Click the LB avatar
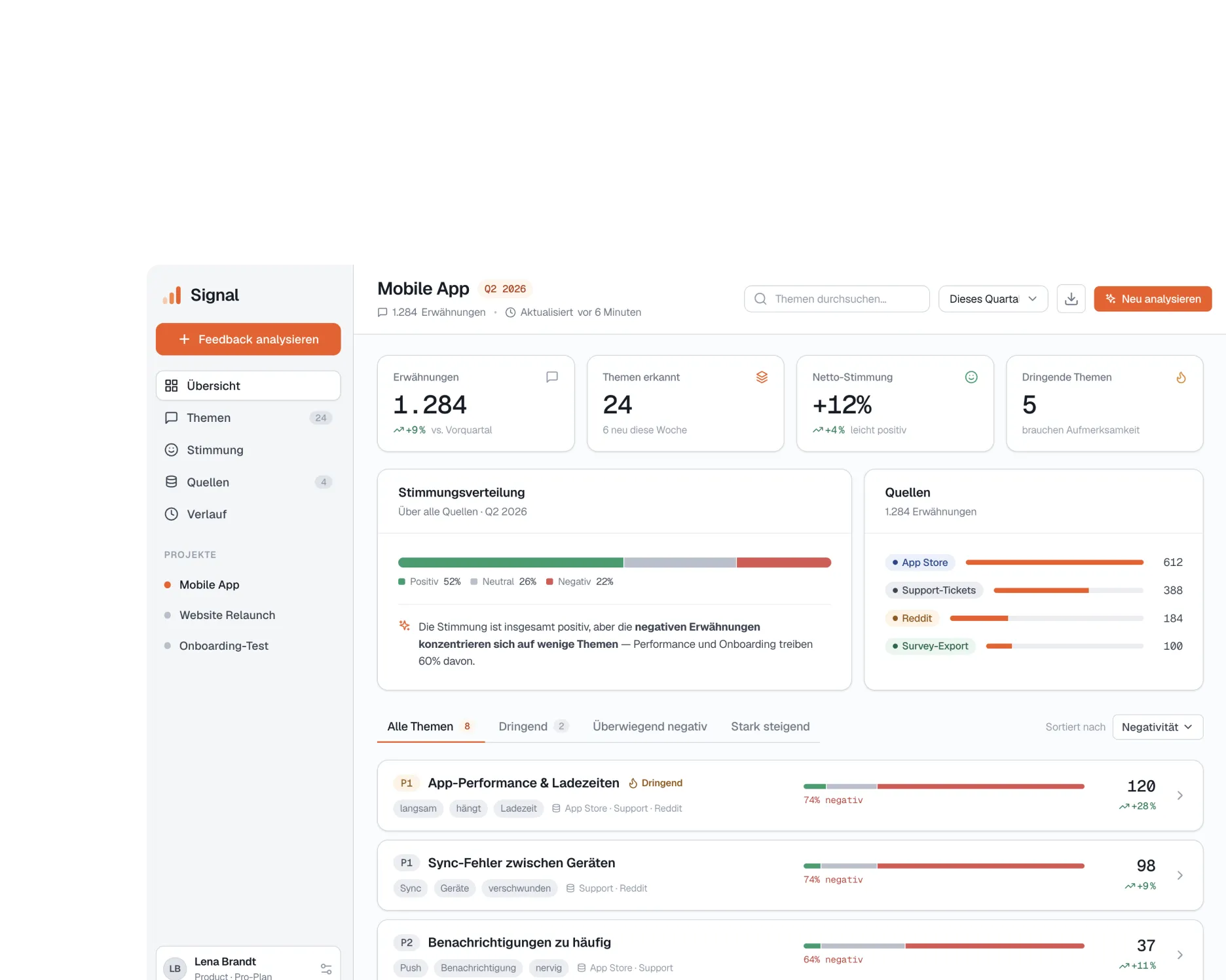This screenshot has width=1226, height=980. 175,968
